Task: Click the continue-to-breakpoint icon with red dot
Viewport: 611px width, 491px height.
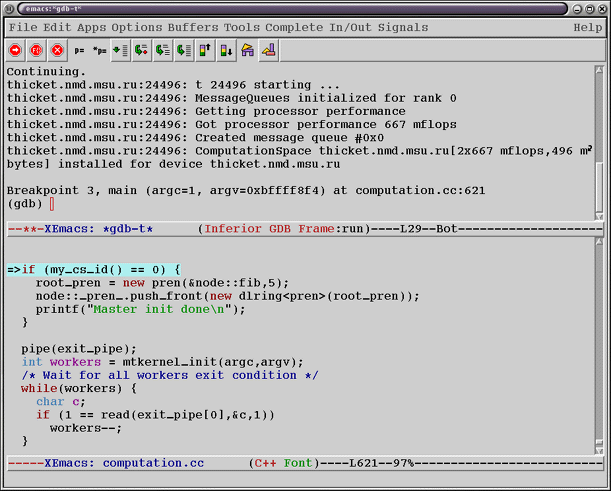Action: click(141, 50)
